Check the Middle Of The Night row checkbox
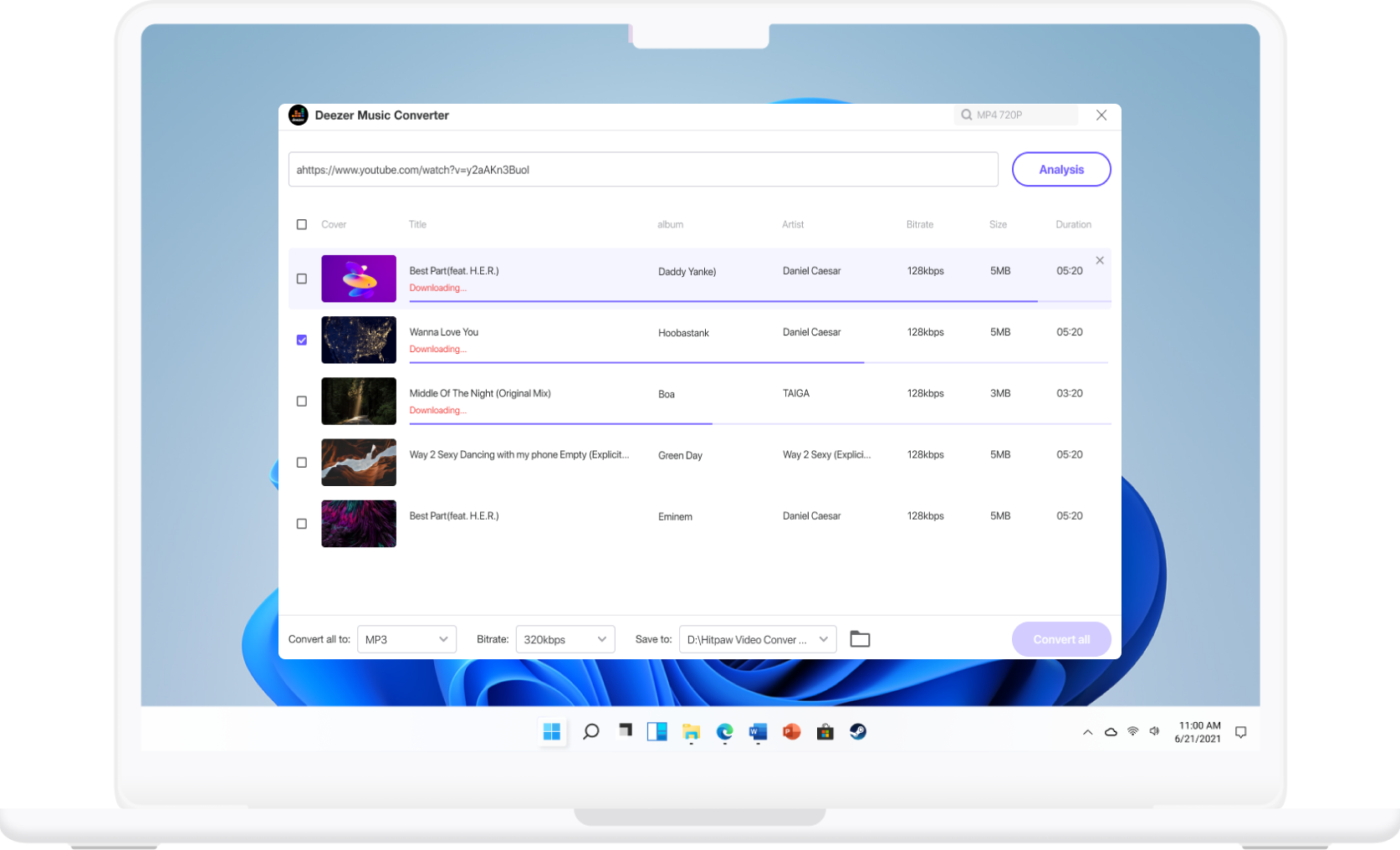Screen dimensions: 1400x850 click(302, 401)
